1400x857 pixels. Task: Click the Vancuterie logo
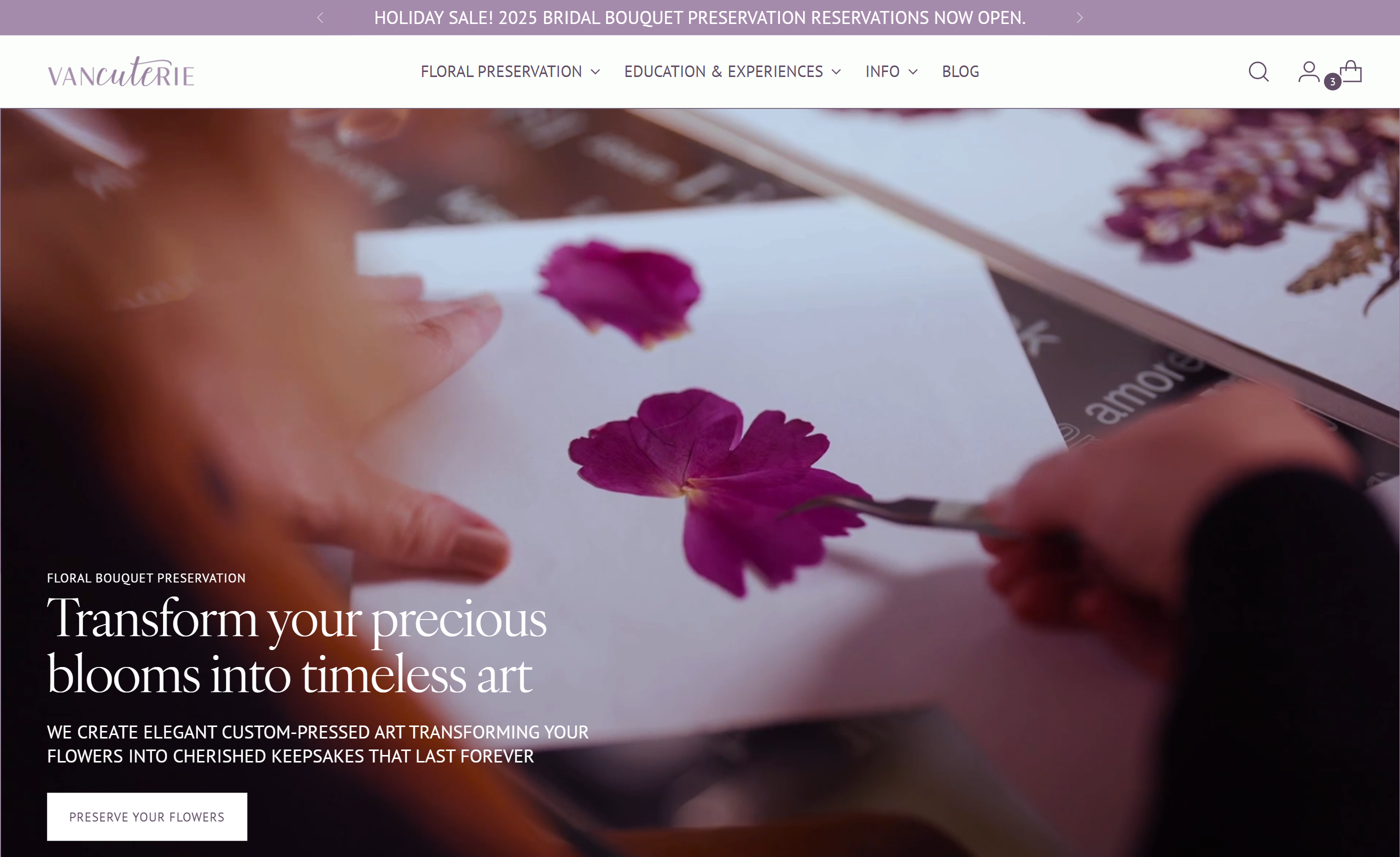121,71
